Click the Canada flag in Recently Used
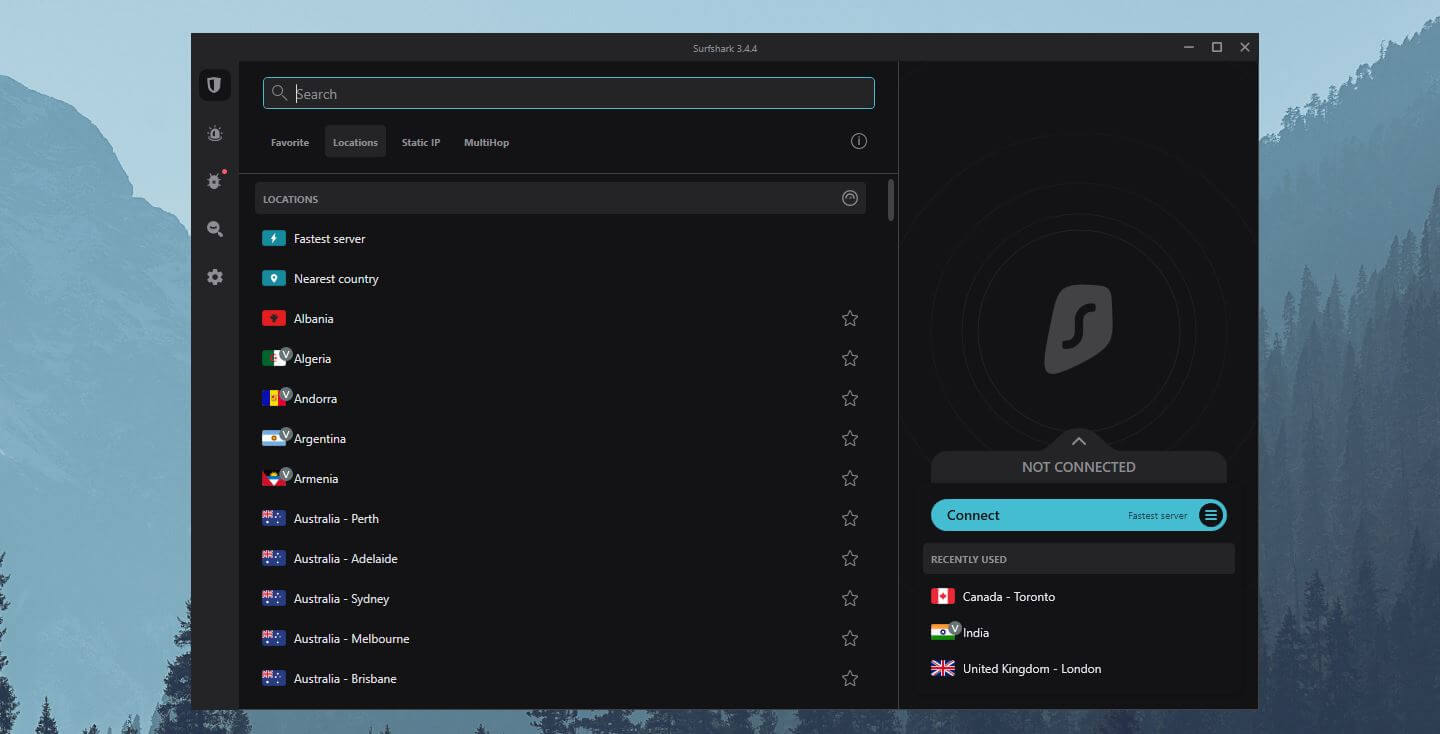The width and height of the screenshot is (1440, 734). pos(942,596)
